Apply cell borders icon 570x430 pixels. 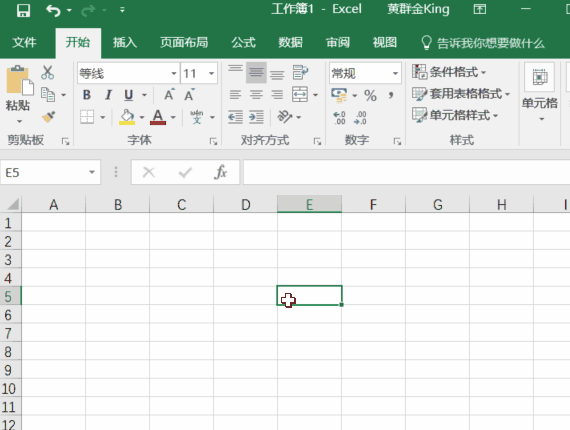(x=87, y=117)
